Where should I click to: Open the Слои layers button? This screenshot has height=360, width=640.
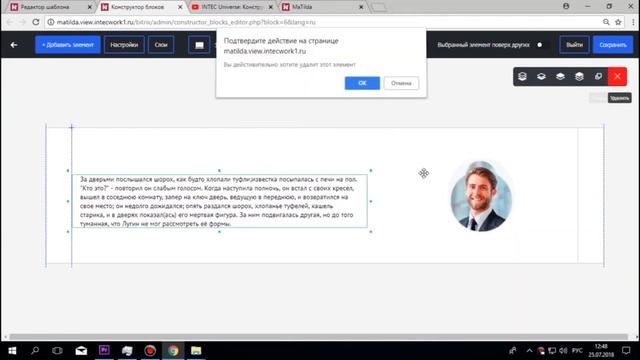pyautogui.click(x=161, y=45)
